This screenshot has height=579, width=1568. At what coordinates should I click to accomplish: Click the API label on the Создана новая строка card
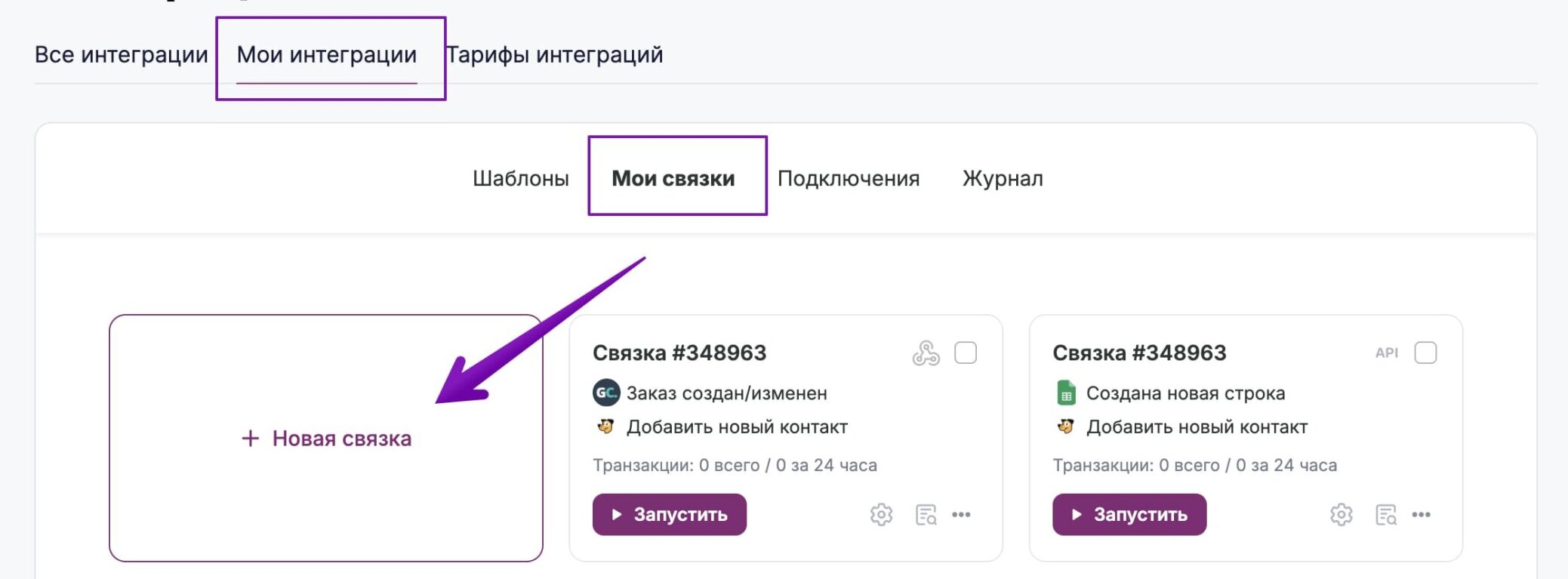pyautogui.click(x=1387, y=353)
